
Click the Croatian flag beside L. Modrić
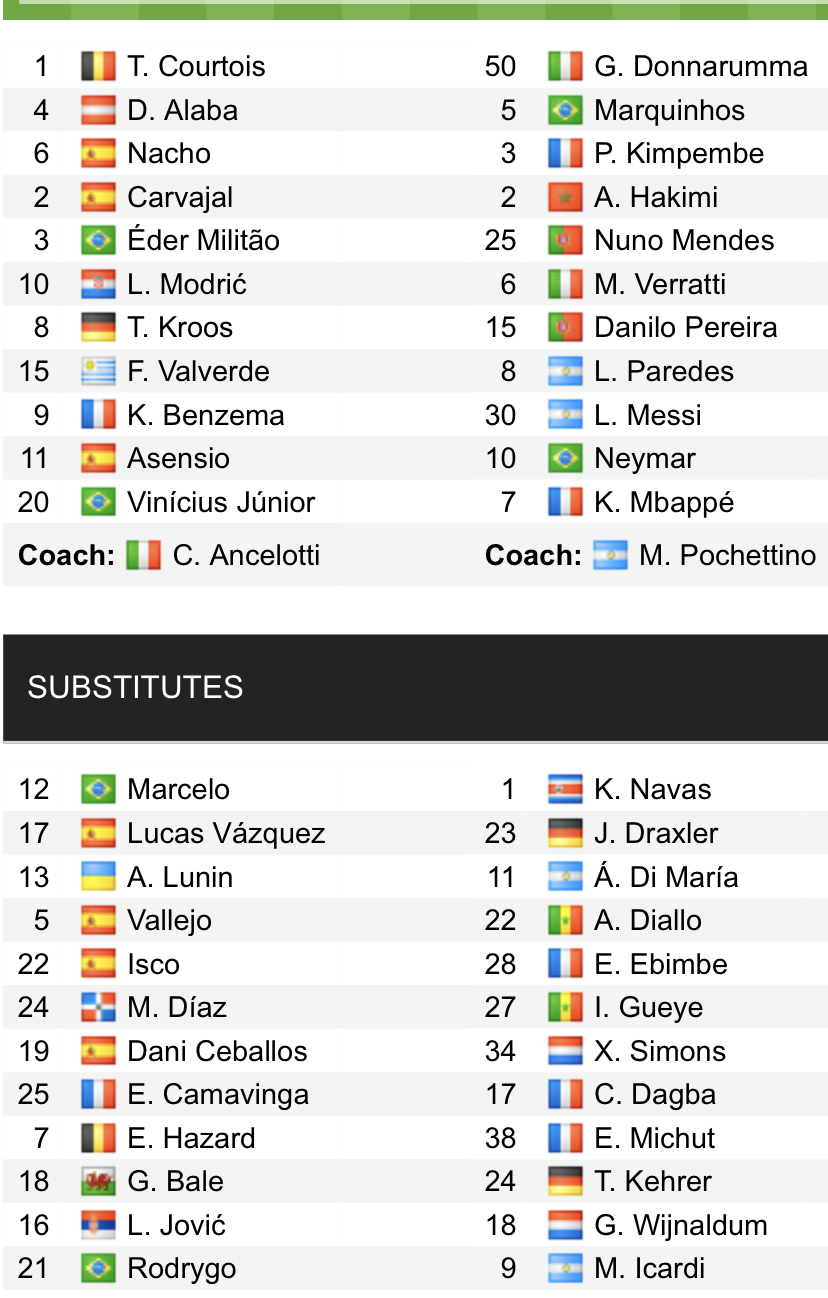pyautogui.click(x=97, y=285)
